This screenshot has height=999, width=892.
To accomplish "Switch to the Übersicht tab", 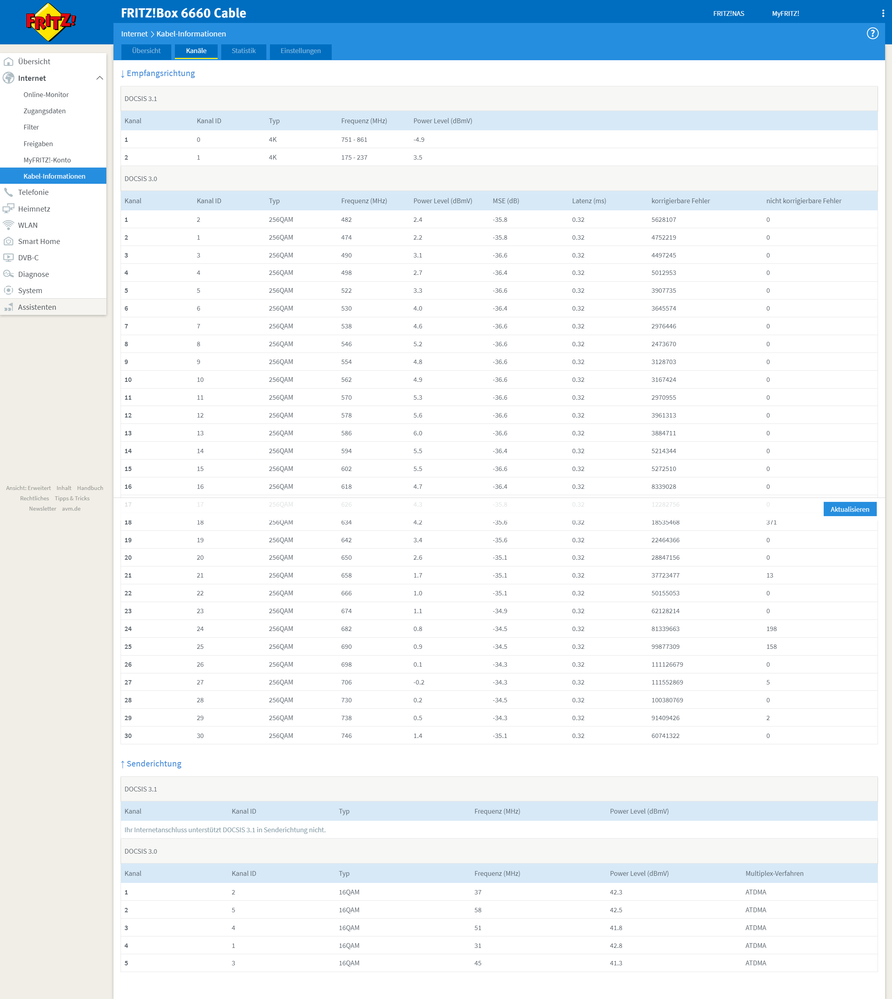I will coord(147,51).
